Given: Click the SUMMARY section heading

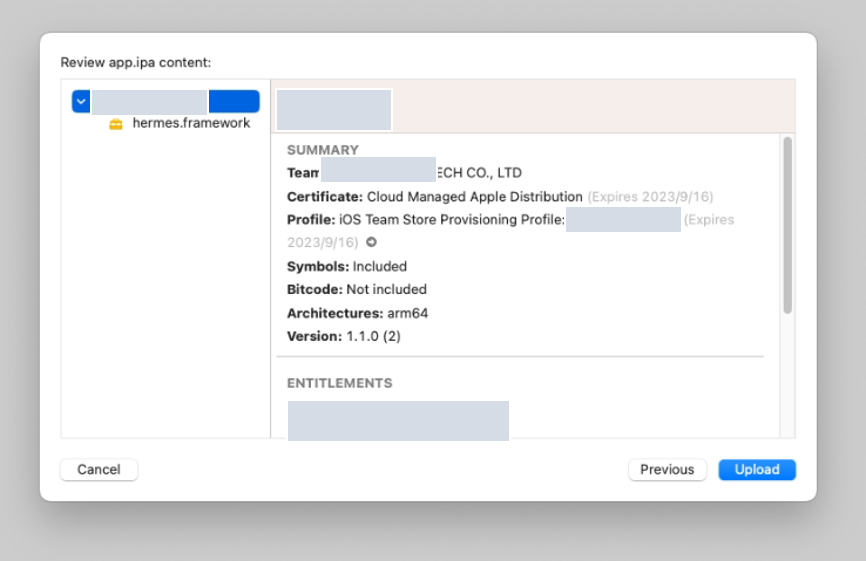Looking at the screenshot, I should tap(322, 150).
